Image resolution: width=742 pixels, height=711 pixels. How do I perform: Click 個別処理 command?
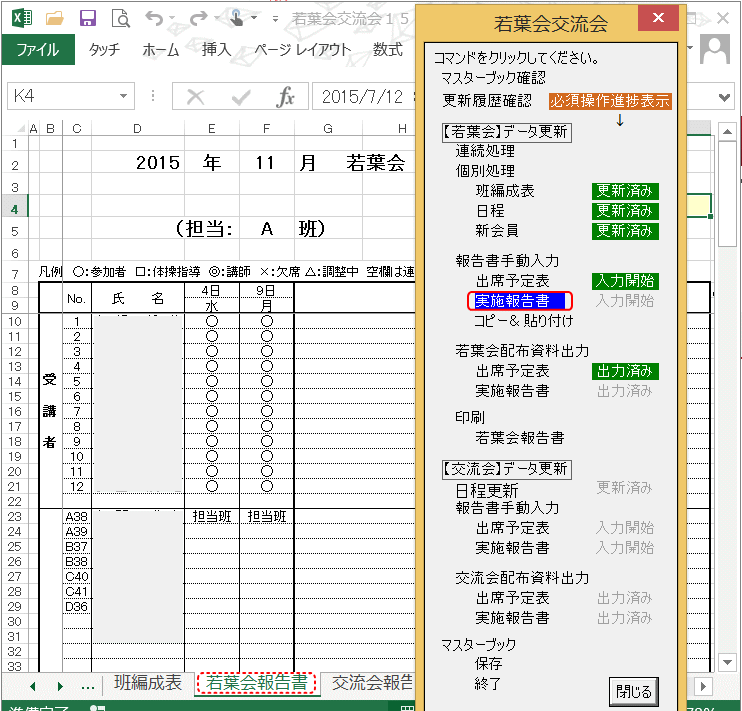tap(485, 171)
